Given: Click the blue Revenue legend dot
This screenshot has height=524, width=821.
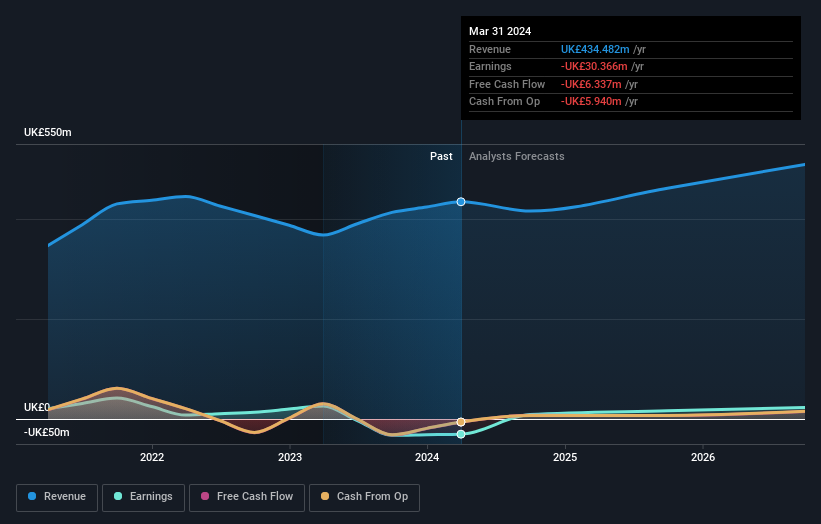Looking at the screenshot, I should pyautogui.click(x=32, y=496).
